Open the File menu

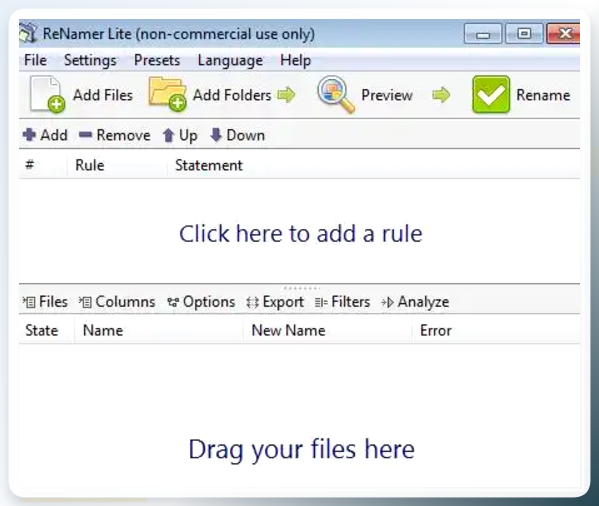(36, 60)
